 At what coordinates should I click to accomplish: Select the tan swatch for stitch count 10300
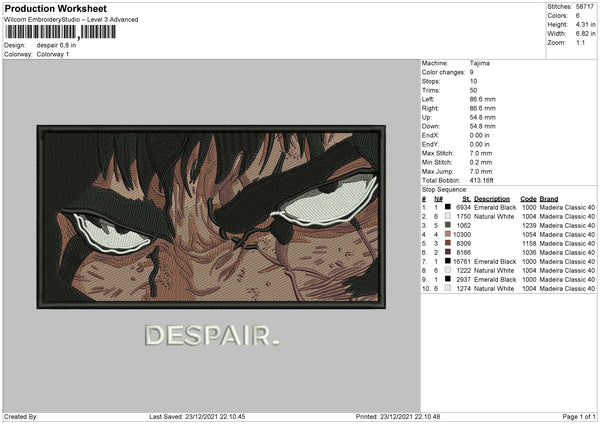click(447, 234)
